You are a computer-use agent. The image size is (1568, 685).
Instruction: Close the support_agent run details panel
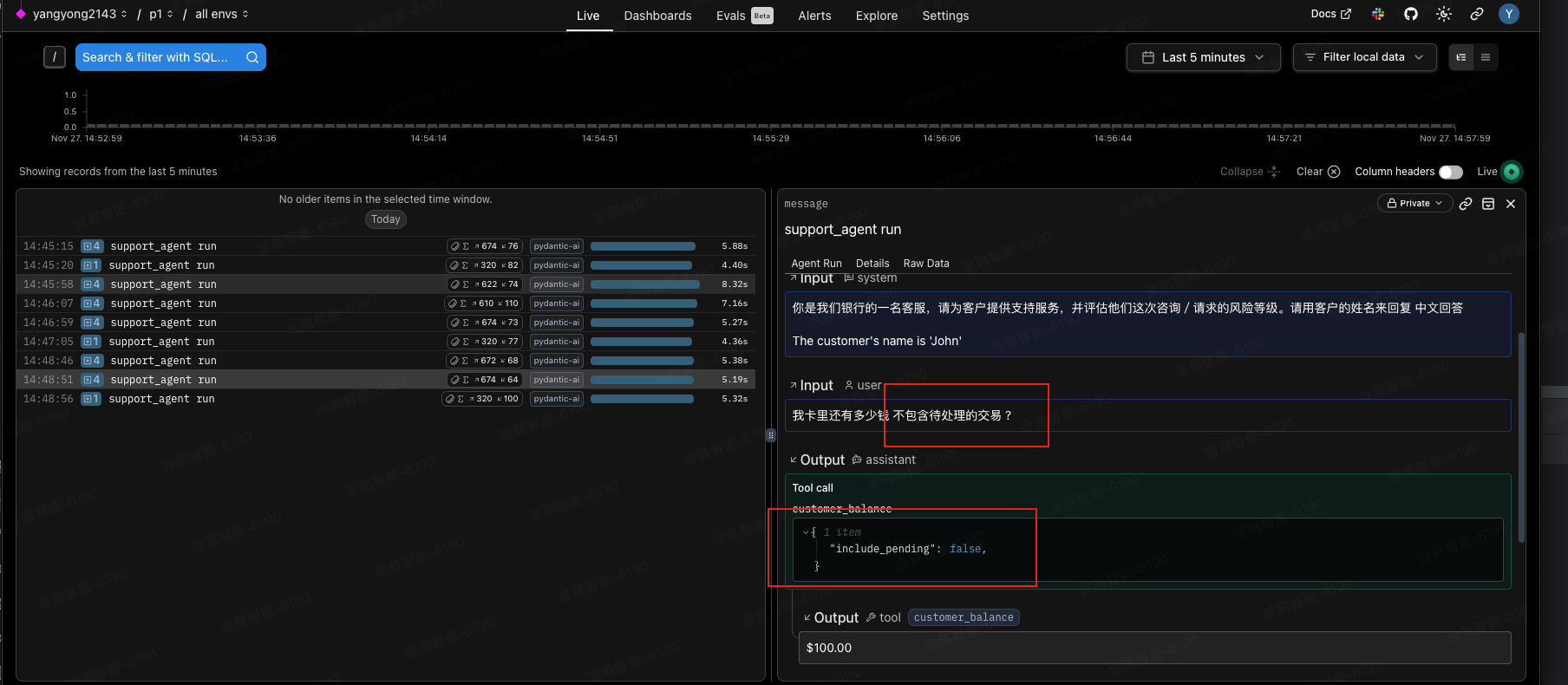click(1511, 204)
